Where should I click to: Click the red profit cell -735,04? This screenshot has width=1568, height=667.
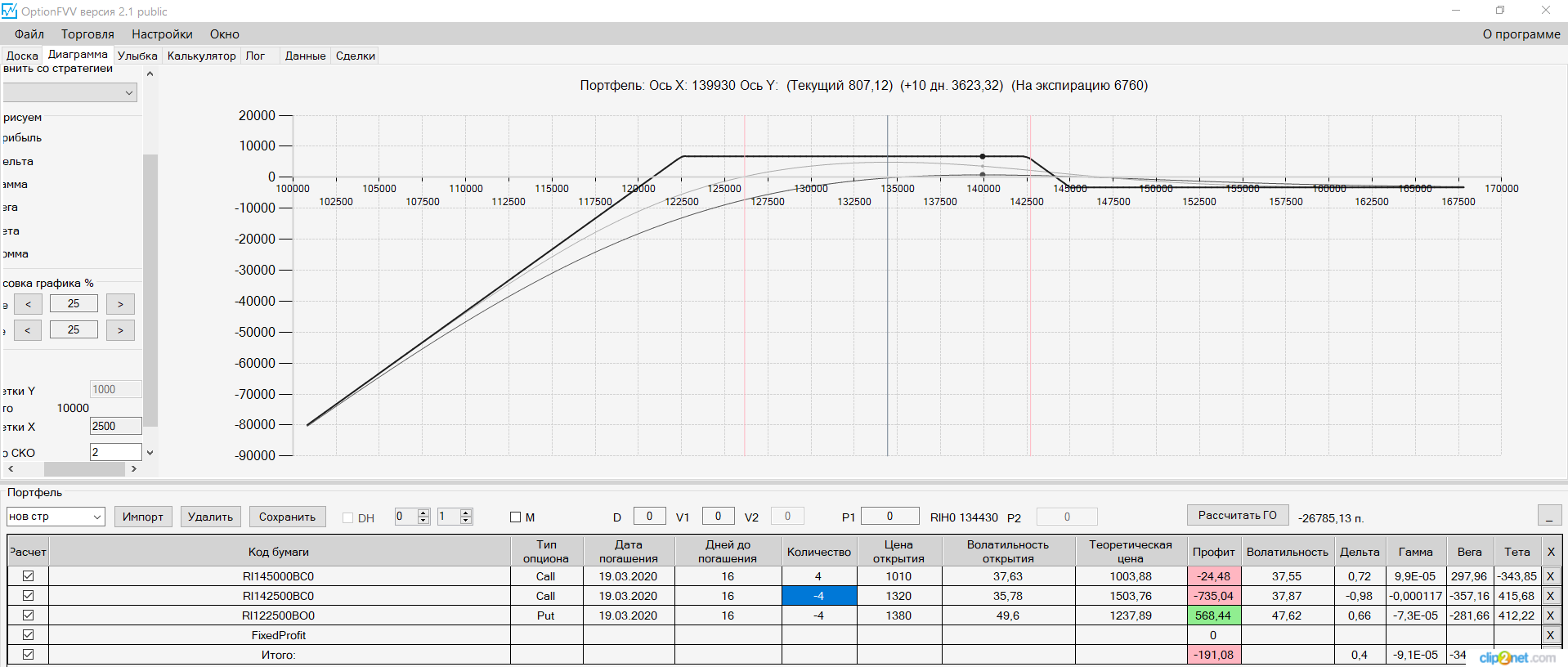(x=1214, y=596)
